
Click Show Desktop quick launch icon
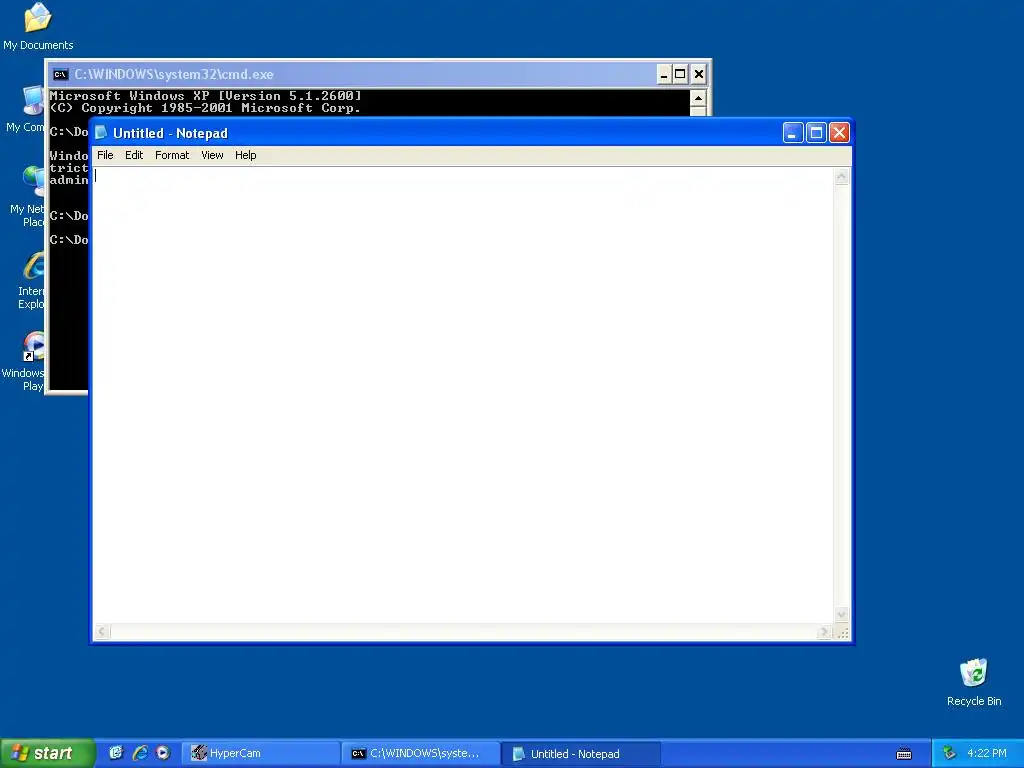click(x=116, y=753)
